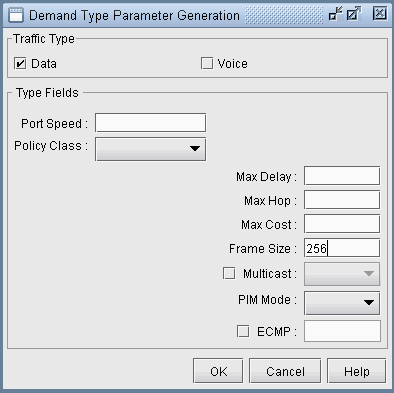
Task: Uncheck the Data traffic type checkbox
Action: (20, 63)
